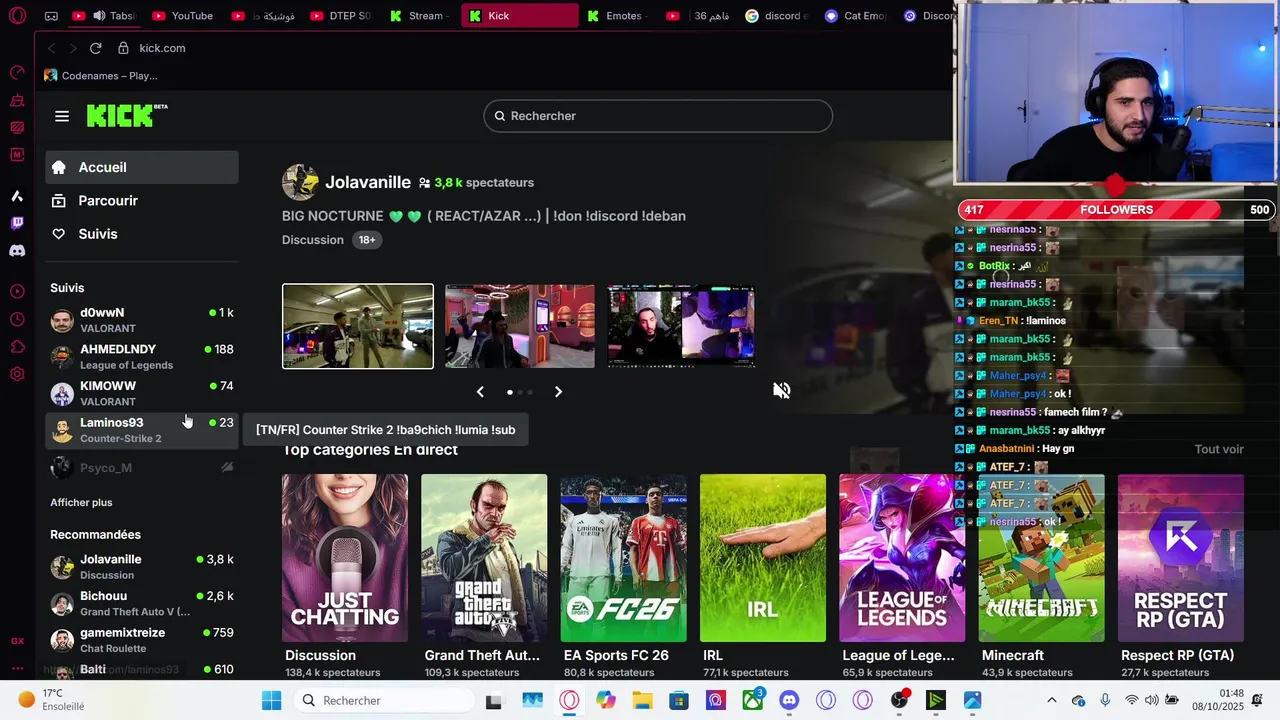Screen dimensions: 1280x720
Task: Show next featured streams carousel arrow
Action: [x=558, y=392]
